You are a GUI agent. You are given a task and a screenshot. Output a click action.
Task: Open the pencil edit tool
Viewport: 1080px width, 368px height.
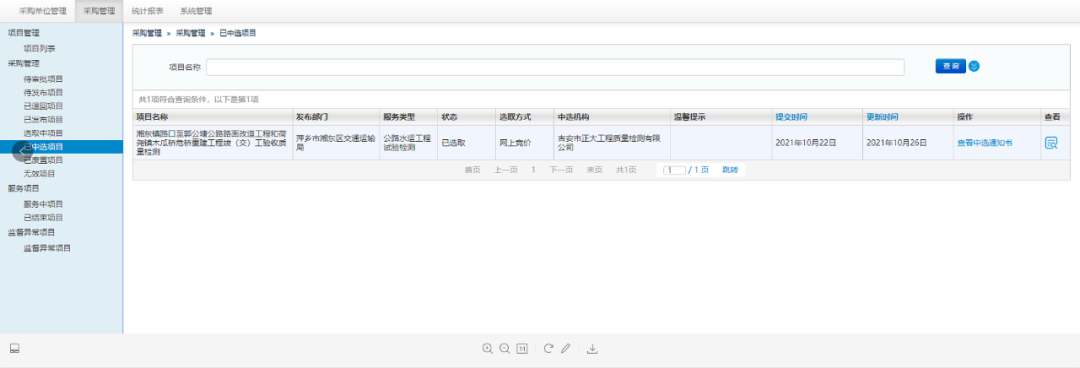point(565,349)
